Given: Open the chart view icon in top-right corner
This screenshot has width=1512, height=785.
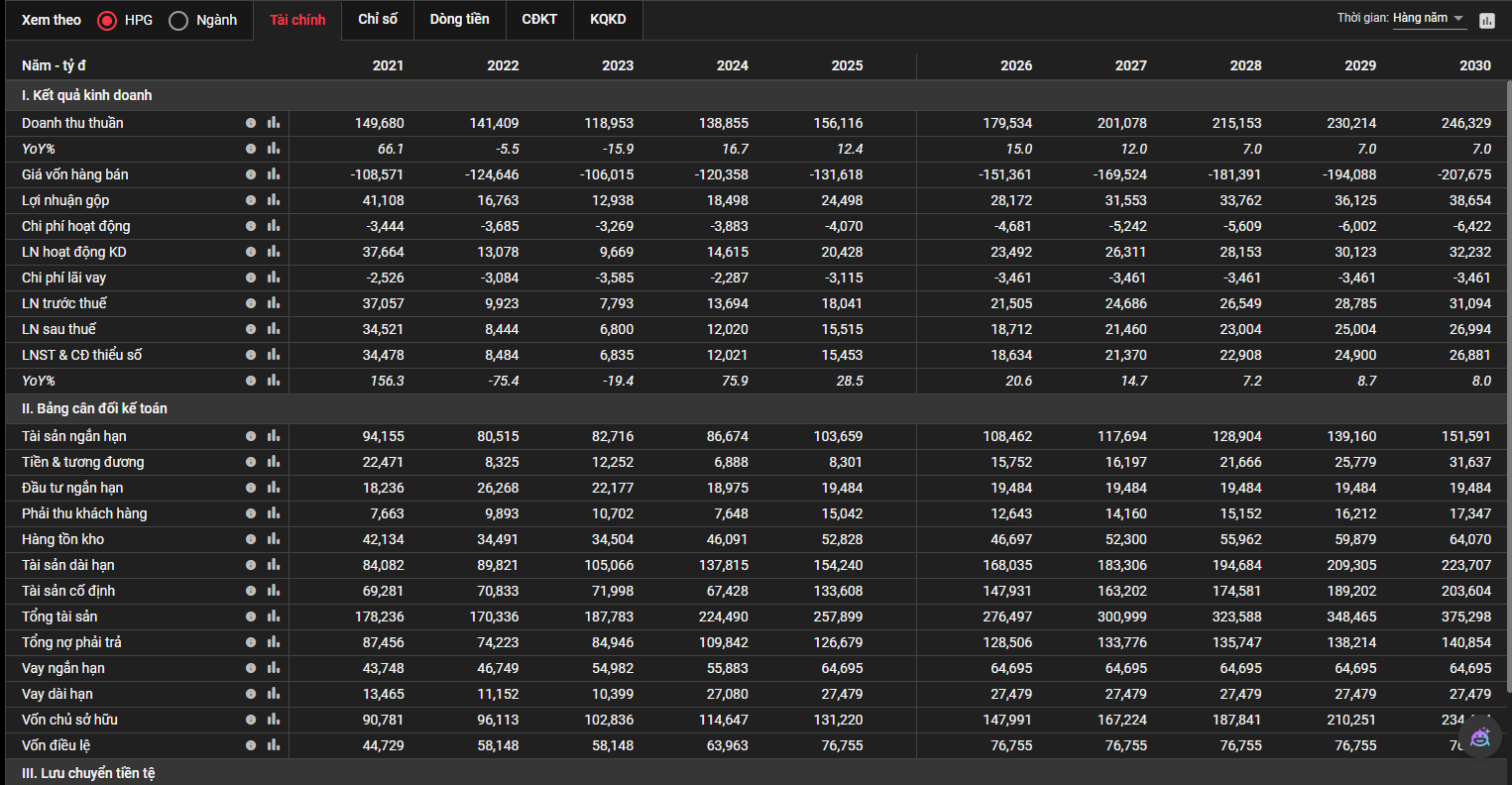Looking at the screenshot, I should coord(1486,20).
